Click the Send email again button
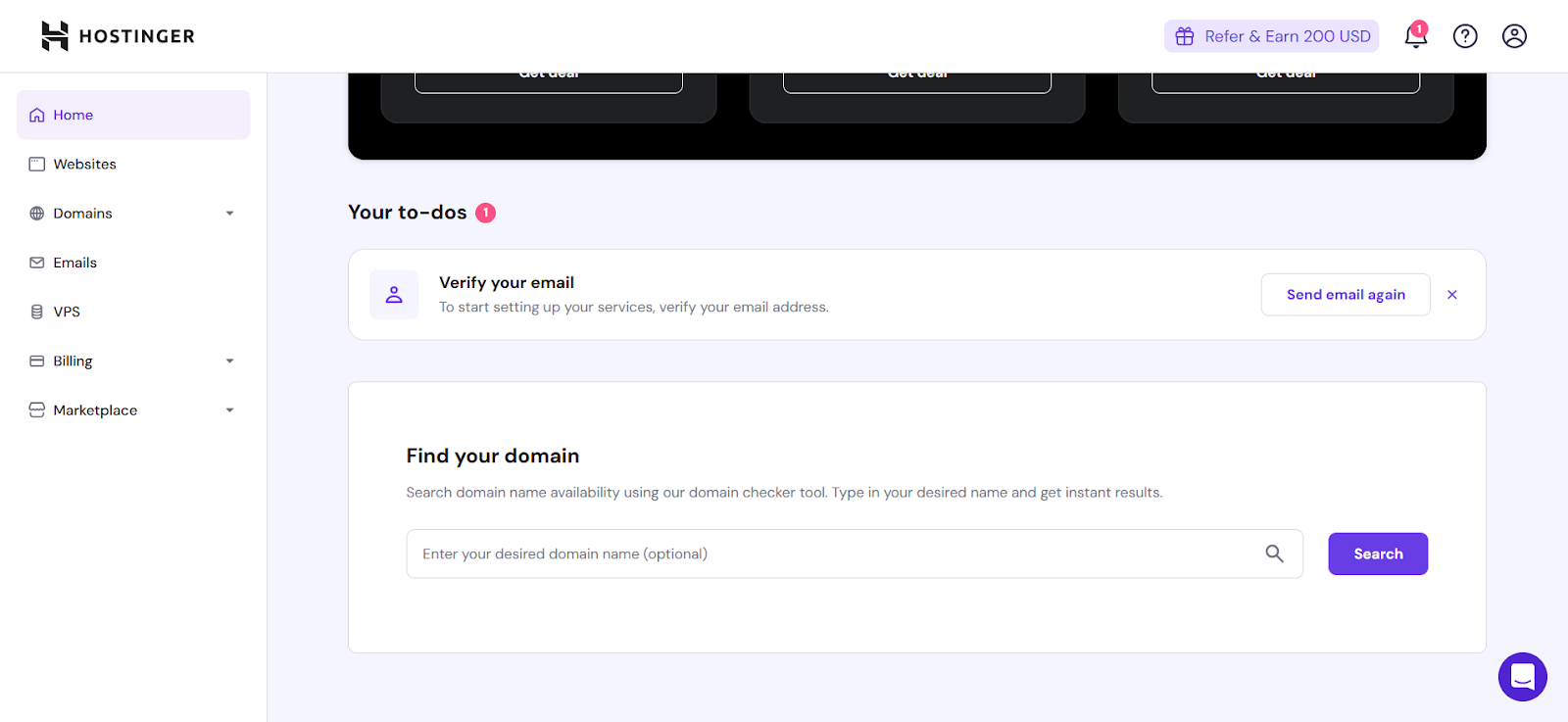 click(1346, 295)
